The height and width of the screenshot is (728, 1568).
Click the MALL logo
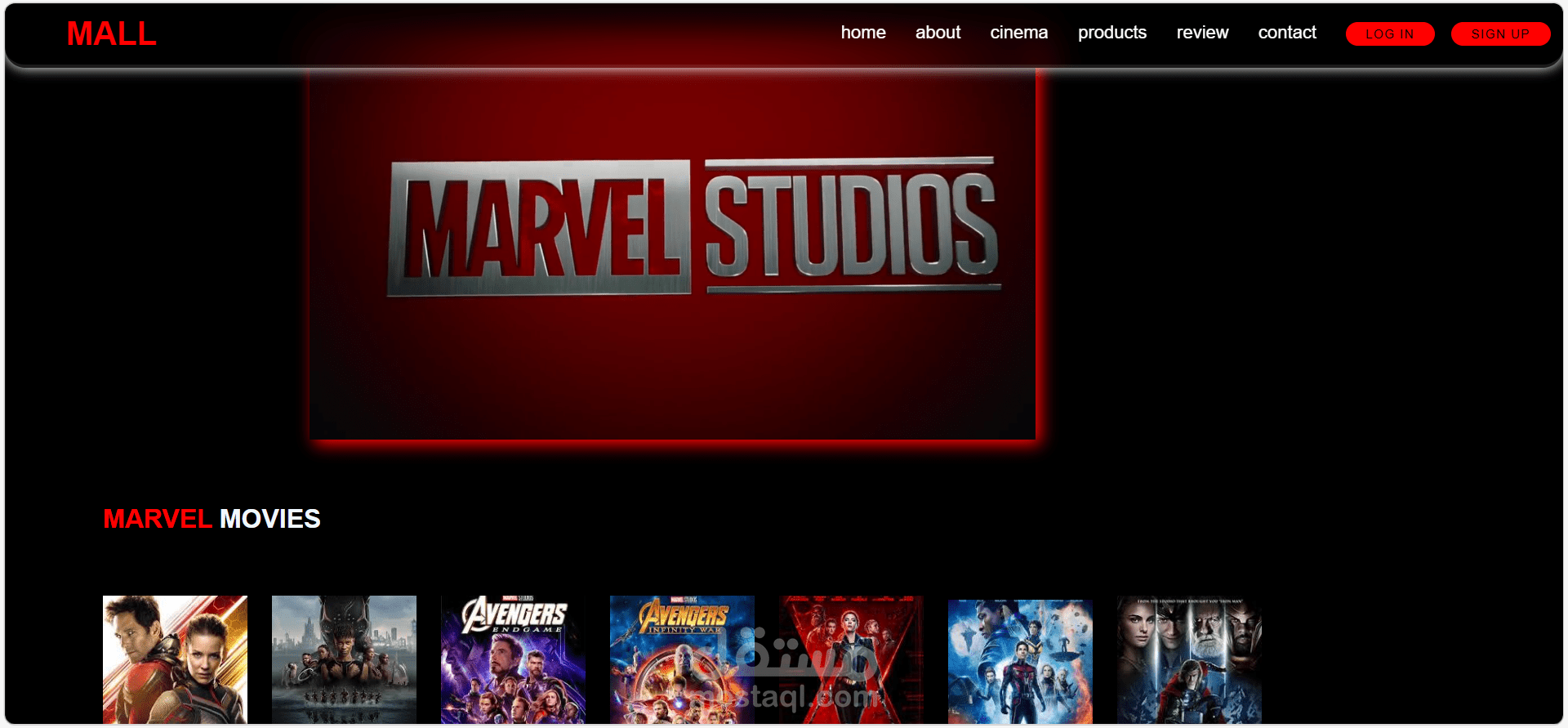coord(111,33)
